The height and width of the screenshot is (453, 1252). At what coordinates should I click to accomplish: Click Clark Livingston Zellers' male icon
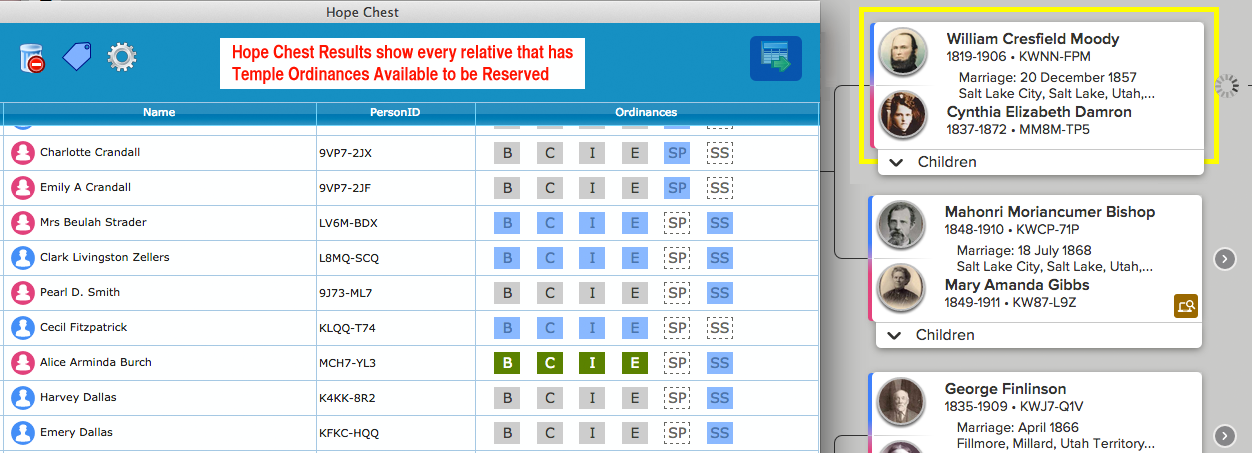(22, 258)
